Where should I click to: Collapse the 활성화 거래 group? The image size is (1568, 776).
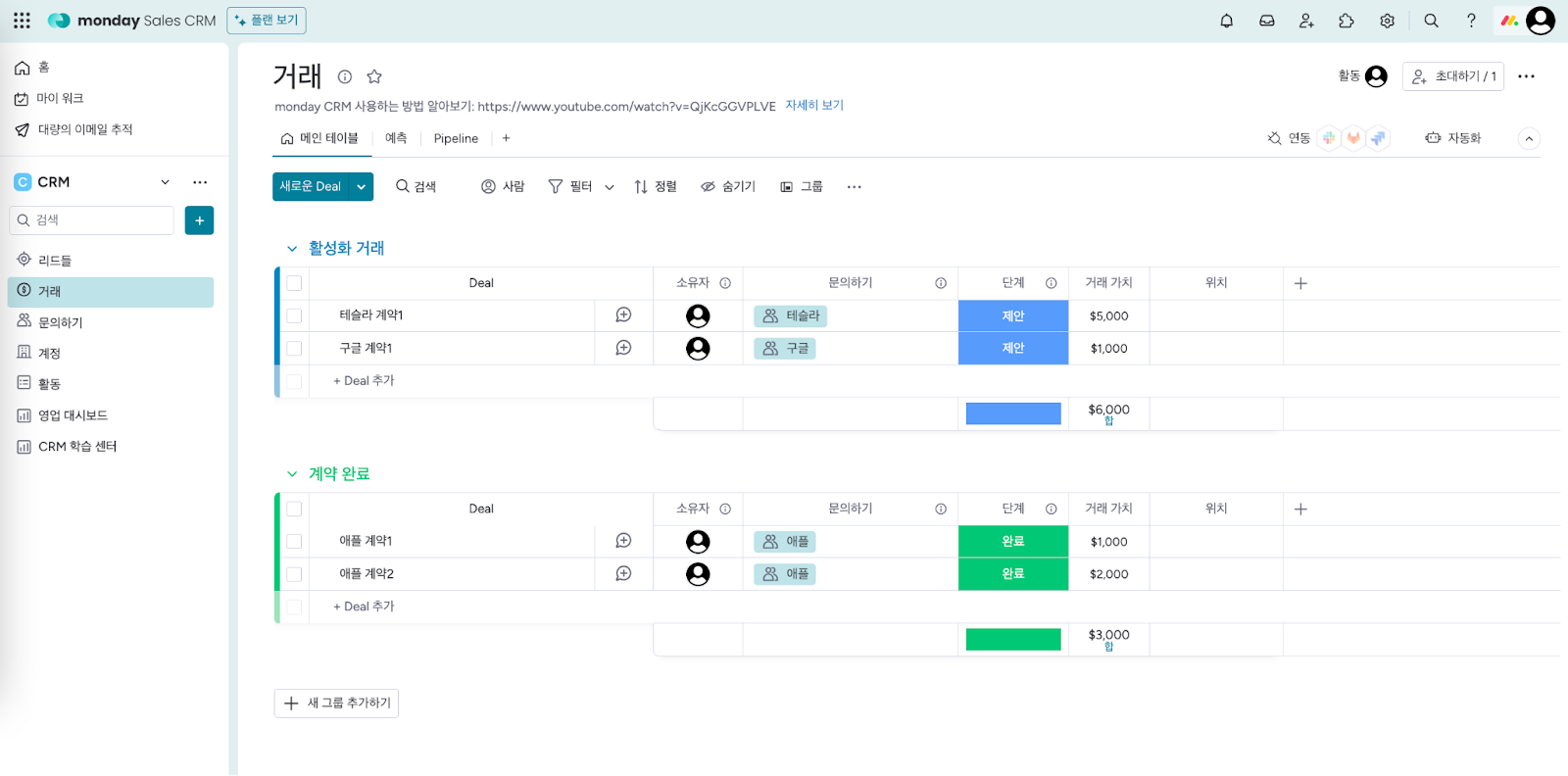(x=292, y=249)
